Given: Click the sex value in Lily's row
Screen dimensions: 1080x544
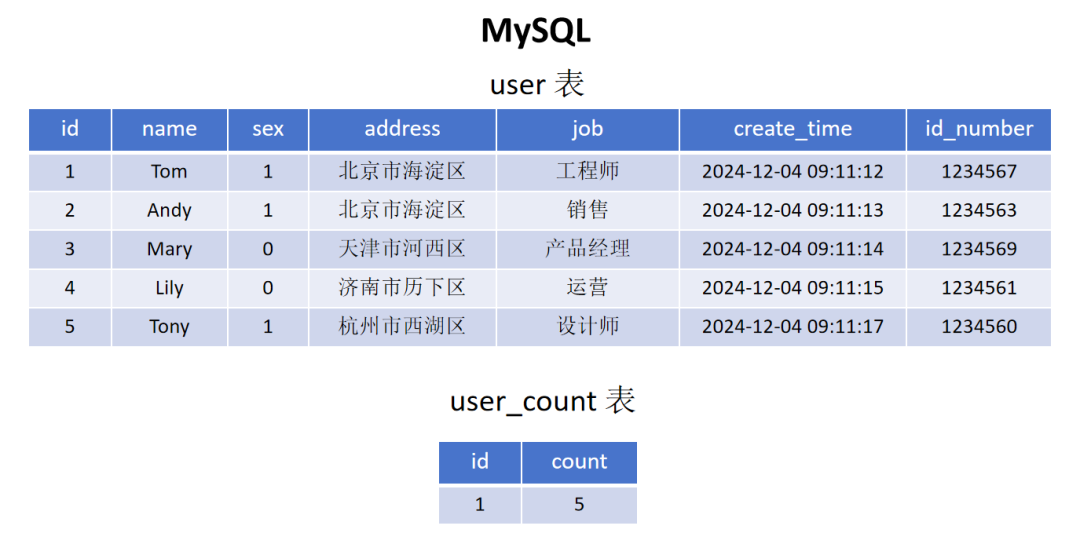Looking at the screenshot, I should coord(268,288).
